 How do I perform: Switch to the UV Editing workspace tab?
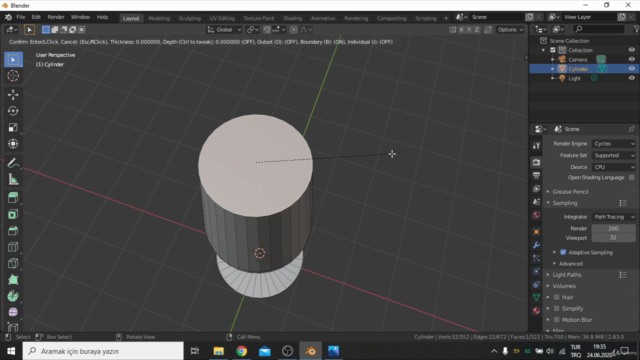point(222,18)
